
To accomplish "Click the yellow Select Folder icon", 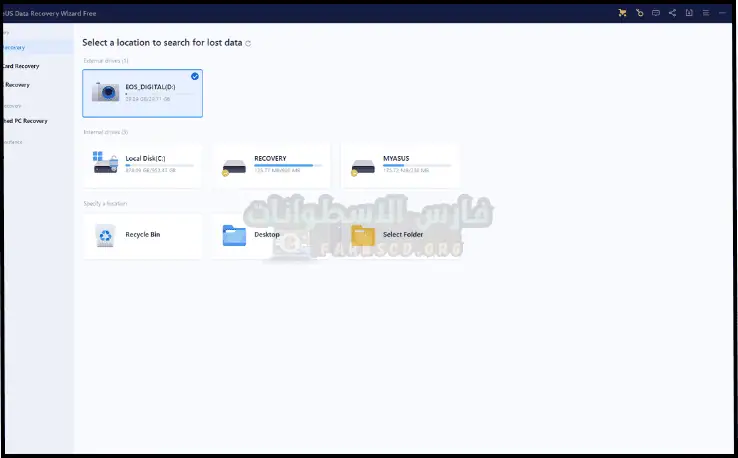I will click(x=363, y=235).
